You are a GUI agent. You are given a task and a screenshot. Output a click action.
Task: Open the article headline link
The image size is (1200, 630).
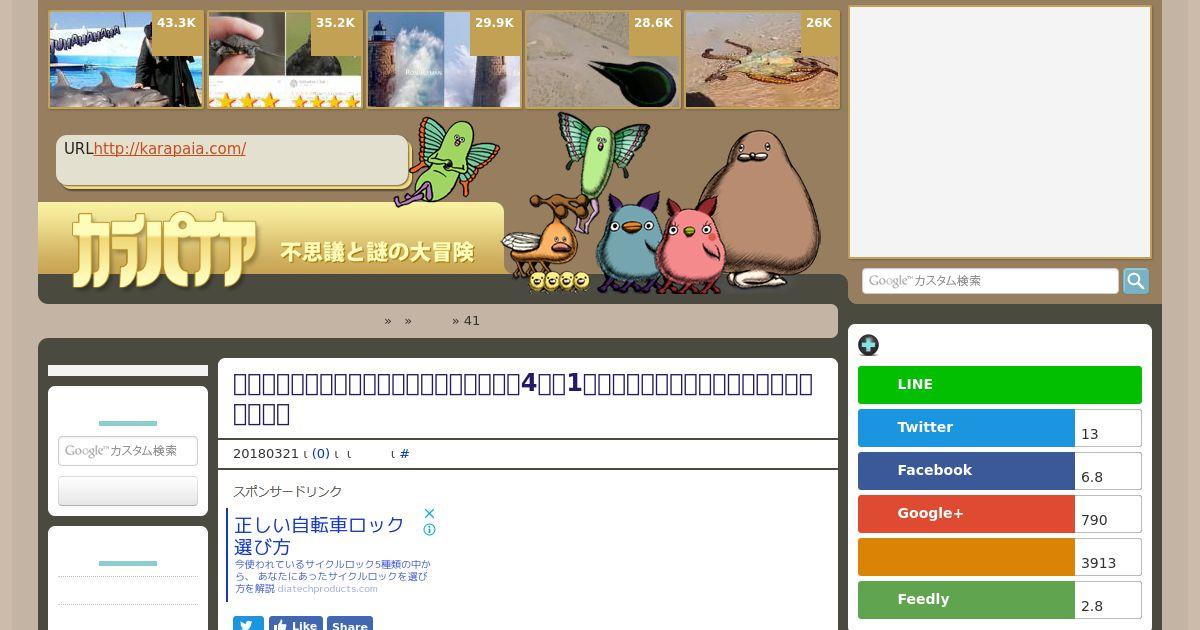click(523, 398)
